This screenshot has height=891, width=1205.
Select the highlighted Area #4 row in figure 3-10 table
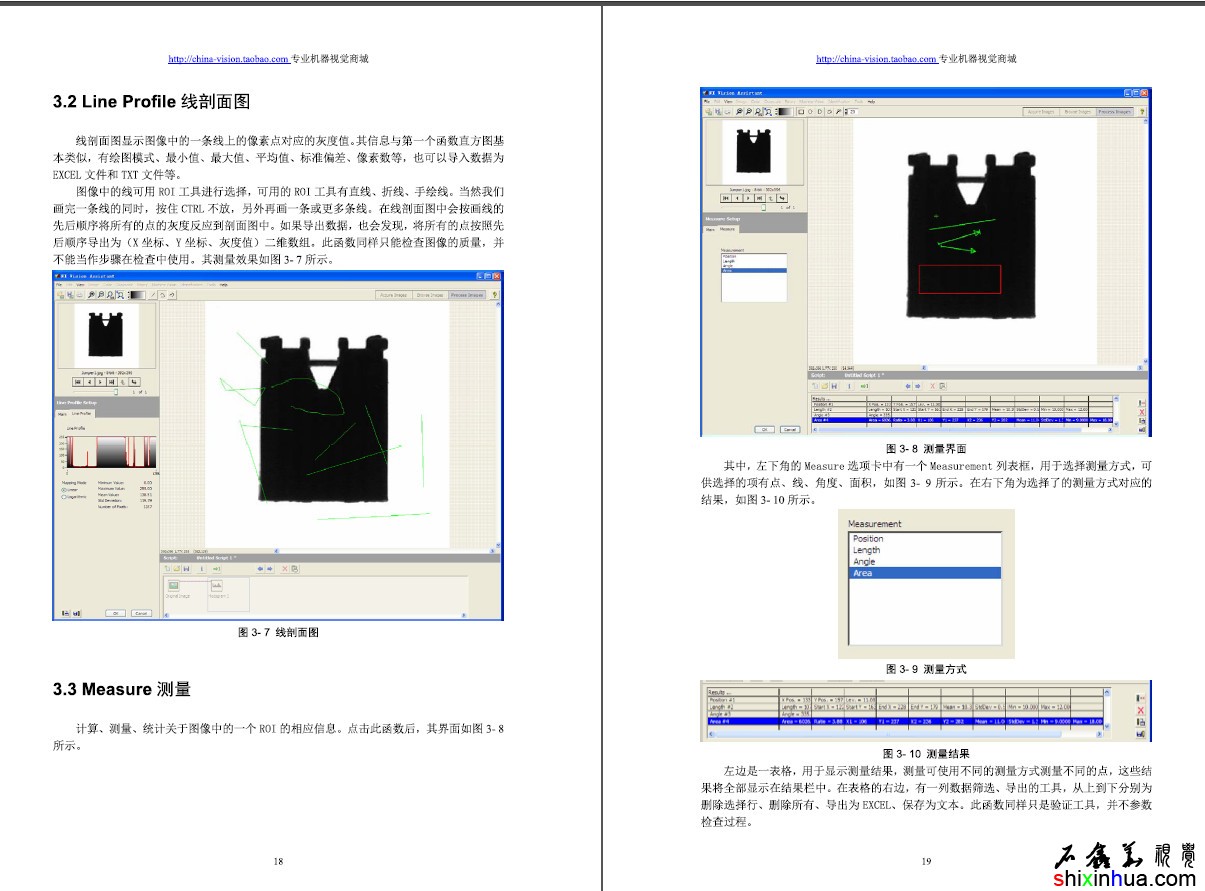click(x=900, y=720)
